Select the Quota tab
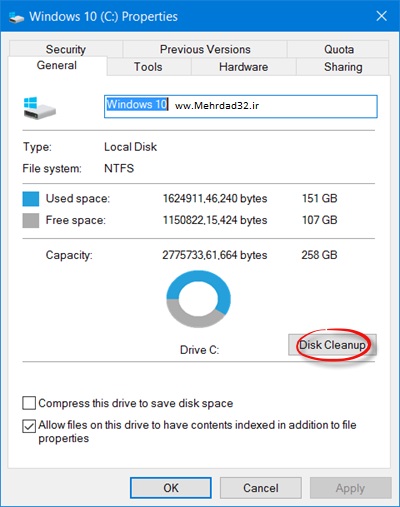Image resolution: width=400 pixels, height=507 pixels. 339,49
